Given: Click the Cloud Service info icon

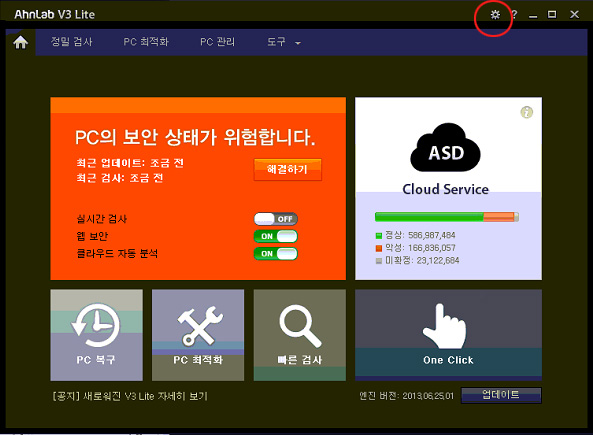Looking at the screenshot, I should pos(527,112).
